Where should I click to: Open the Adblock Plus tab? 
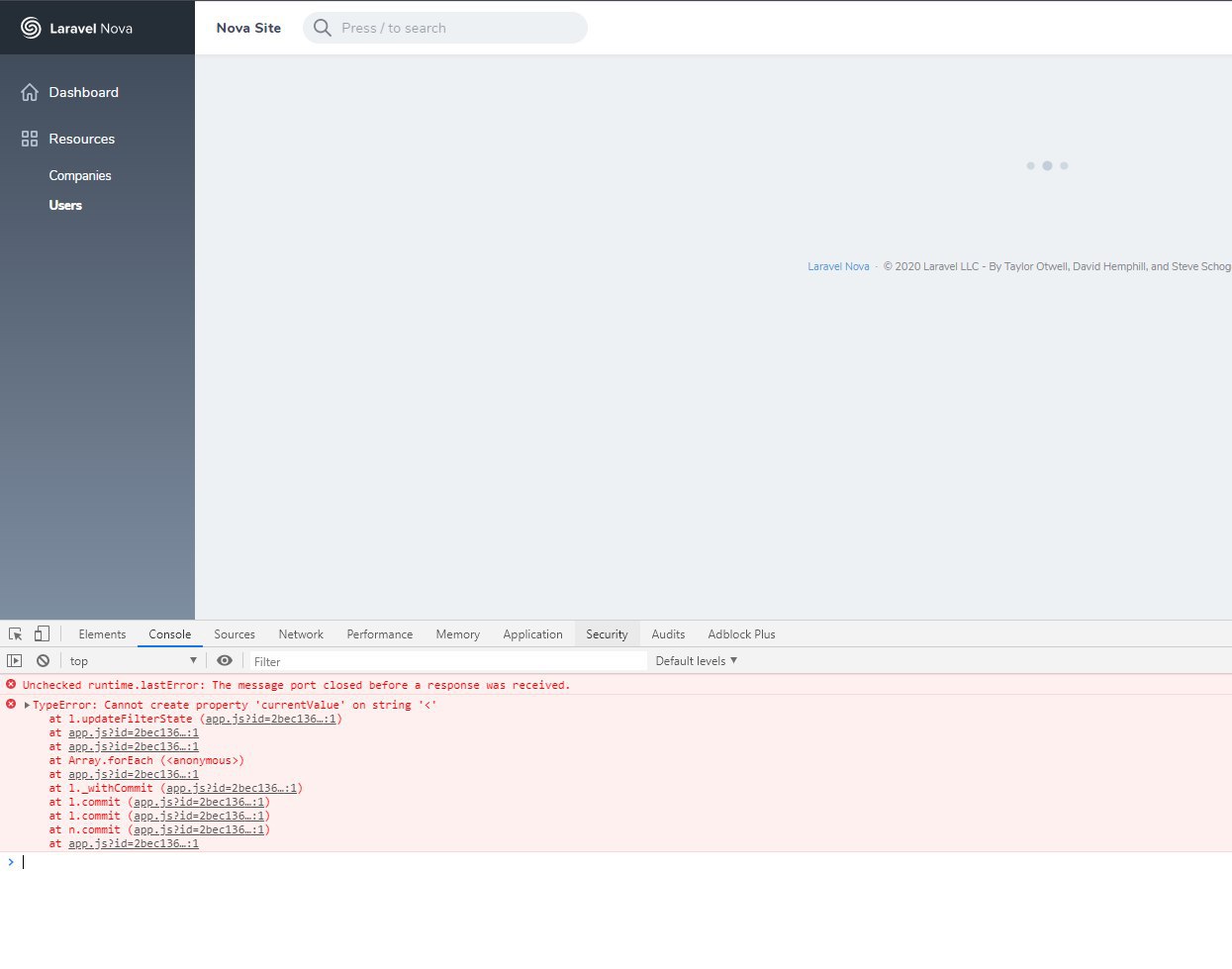741,633
